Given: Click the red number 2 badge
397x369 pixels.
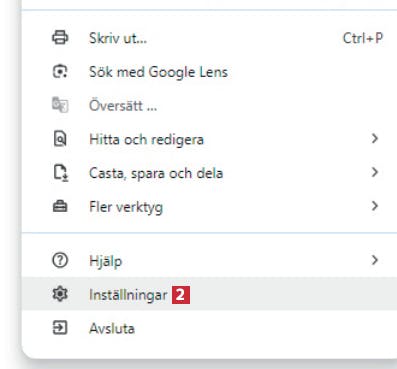Looking at the screenshot, I should click(x=181, y=295).
